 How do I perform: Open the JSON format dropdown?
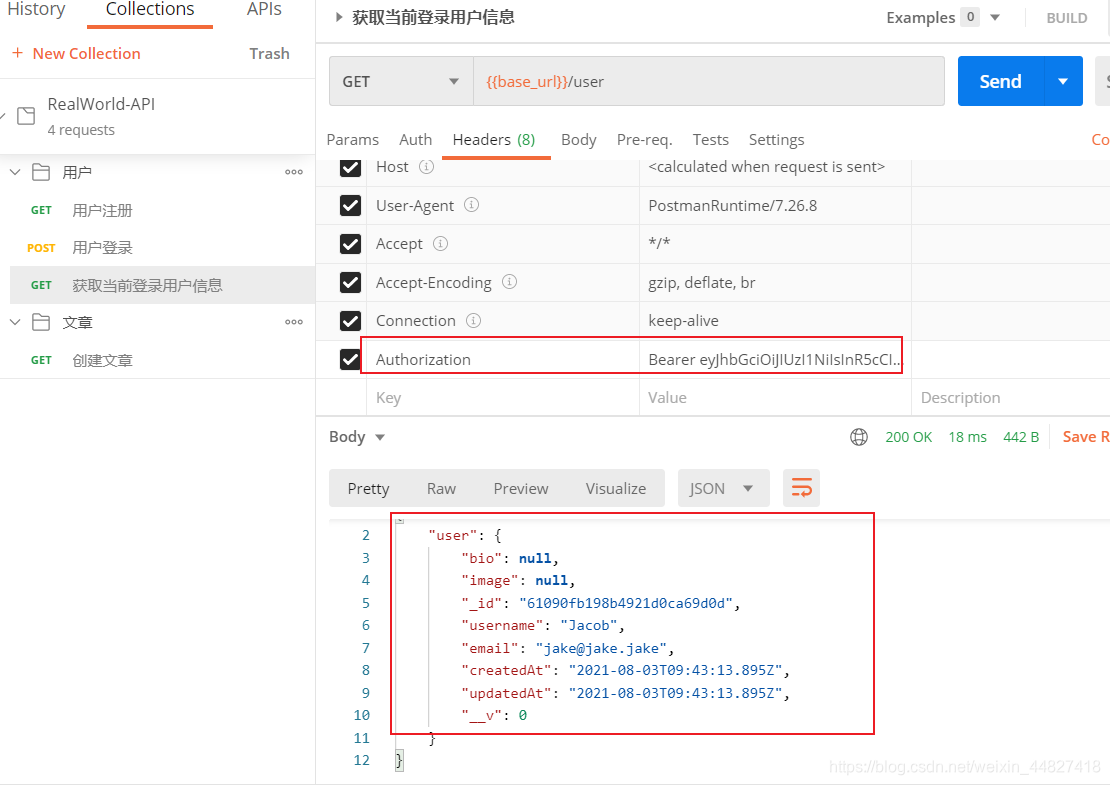click(723, 488)
